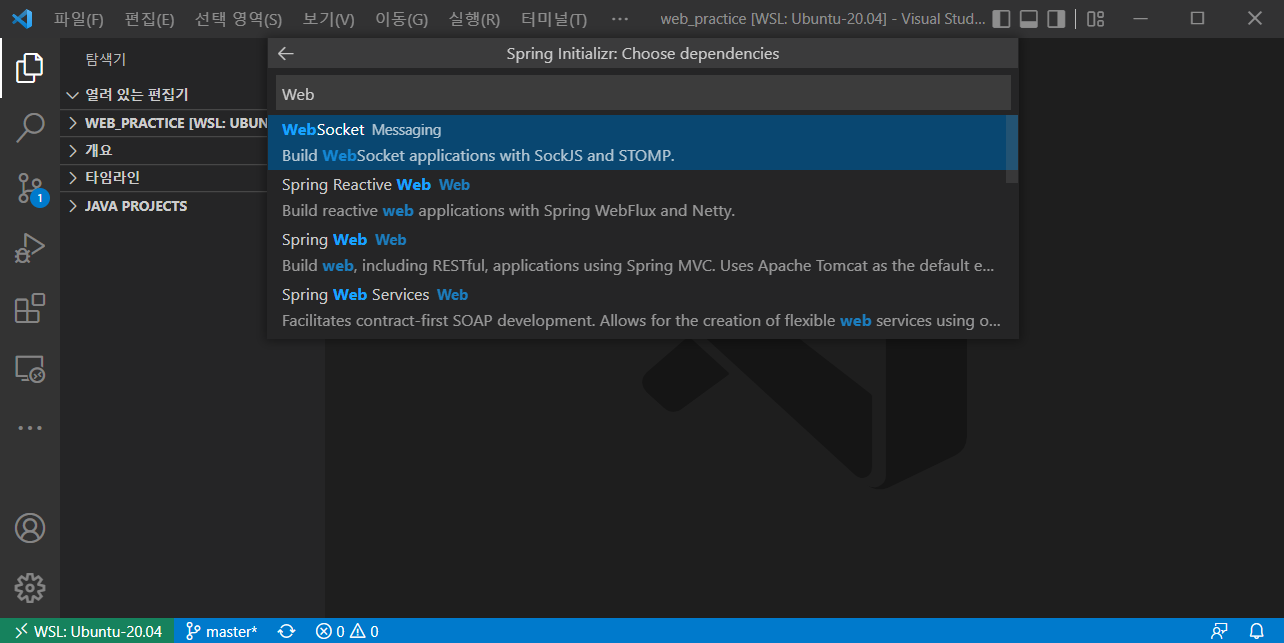
Task: Open the 편집(E) menu
Action: [x=149, y=19]
